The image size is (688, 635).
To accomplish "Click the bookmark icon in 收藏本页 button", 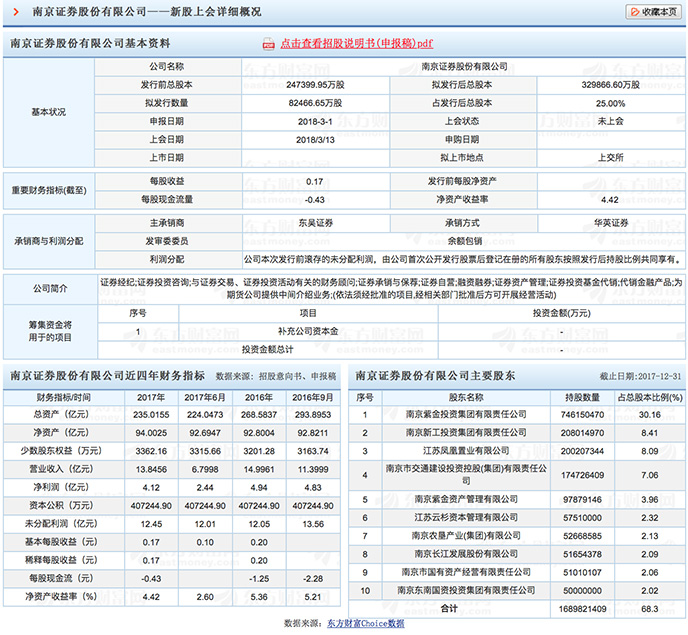I will 635,12.
